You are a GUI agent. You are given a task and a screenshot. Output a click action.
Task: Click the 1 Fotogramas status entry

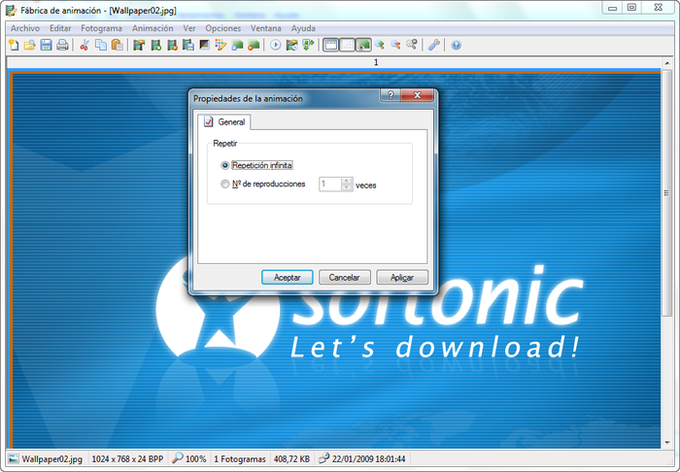point(240,459)
